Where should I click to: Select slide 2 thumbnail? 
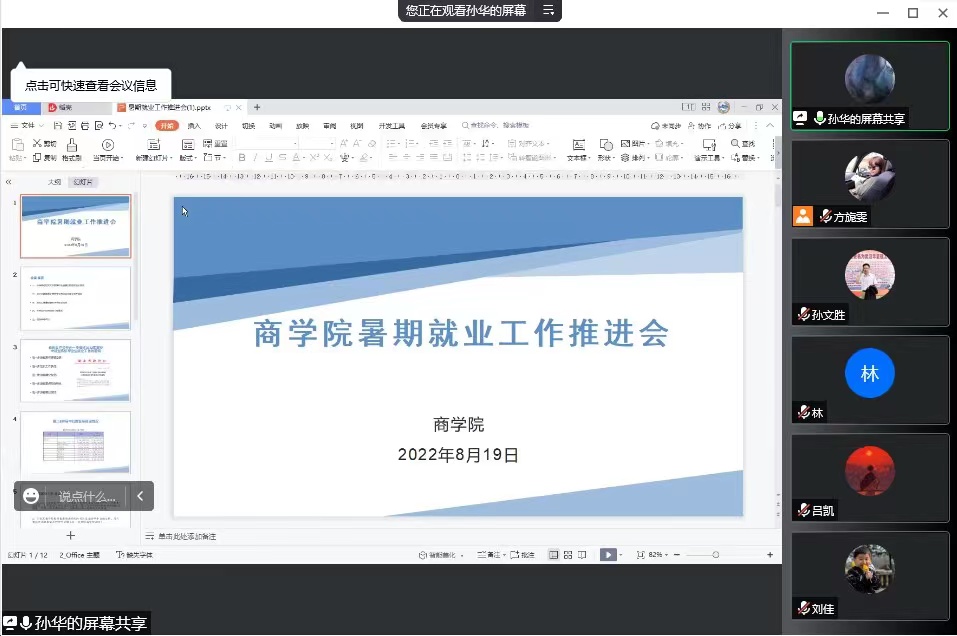click(x=76, y=298)
